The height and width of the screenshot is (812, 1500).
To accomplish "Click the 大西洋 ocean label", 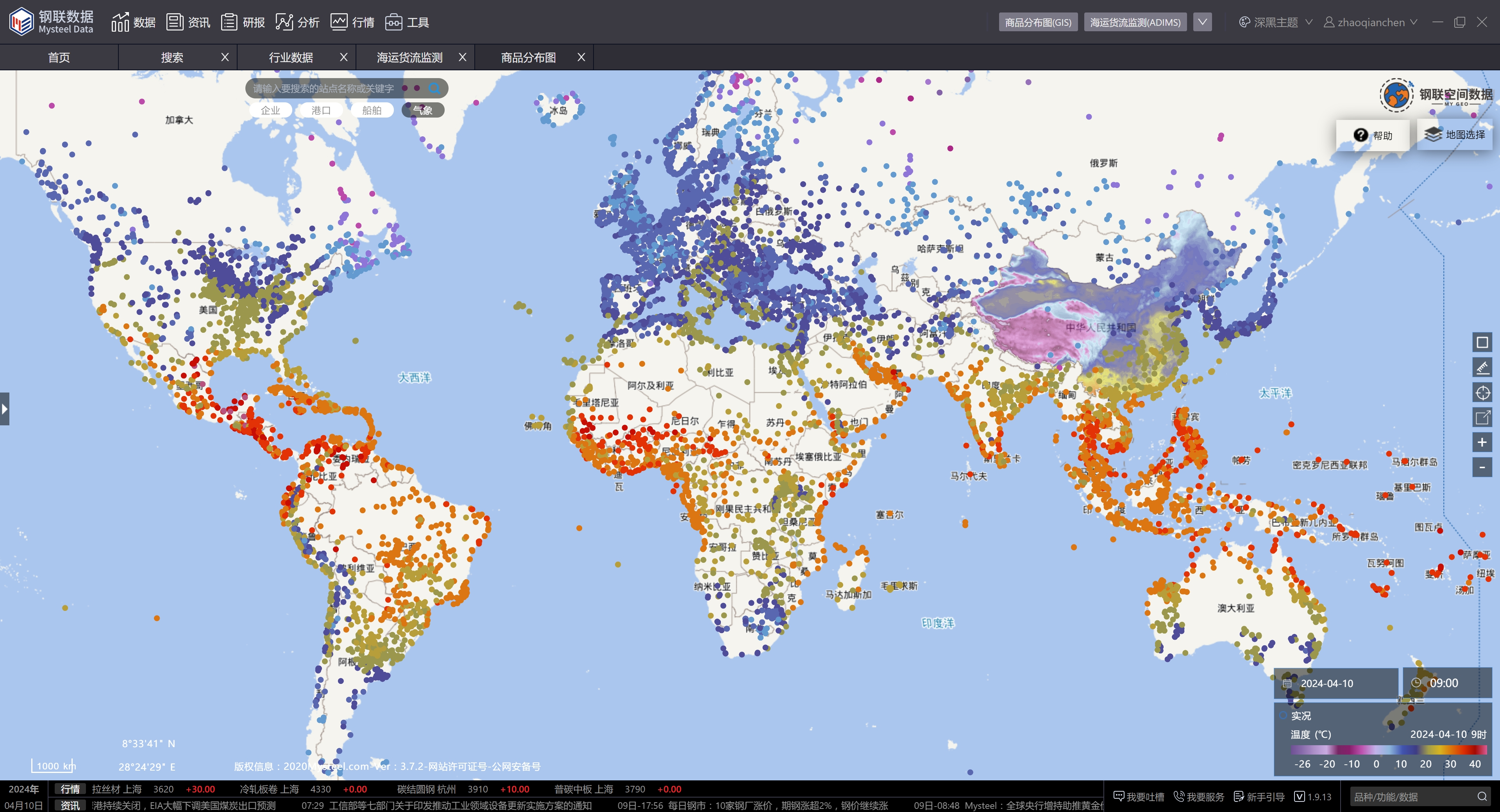I will coord(414,377).
